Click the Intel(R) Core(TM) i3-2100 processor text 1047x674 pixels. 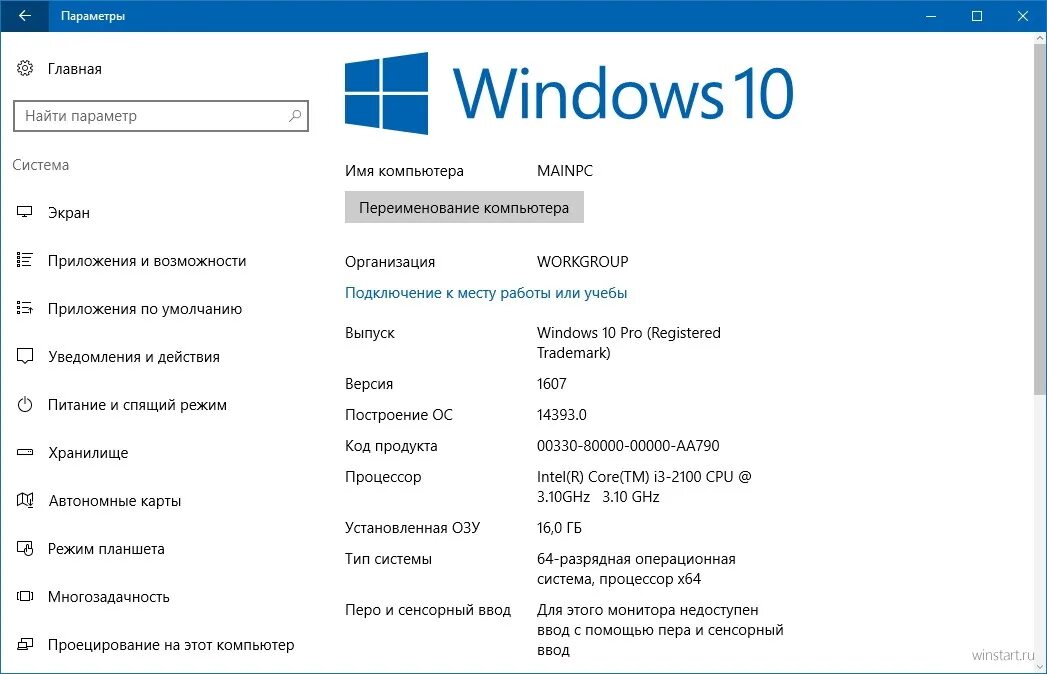click(x=644, y=487)
